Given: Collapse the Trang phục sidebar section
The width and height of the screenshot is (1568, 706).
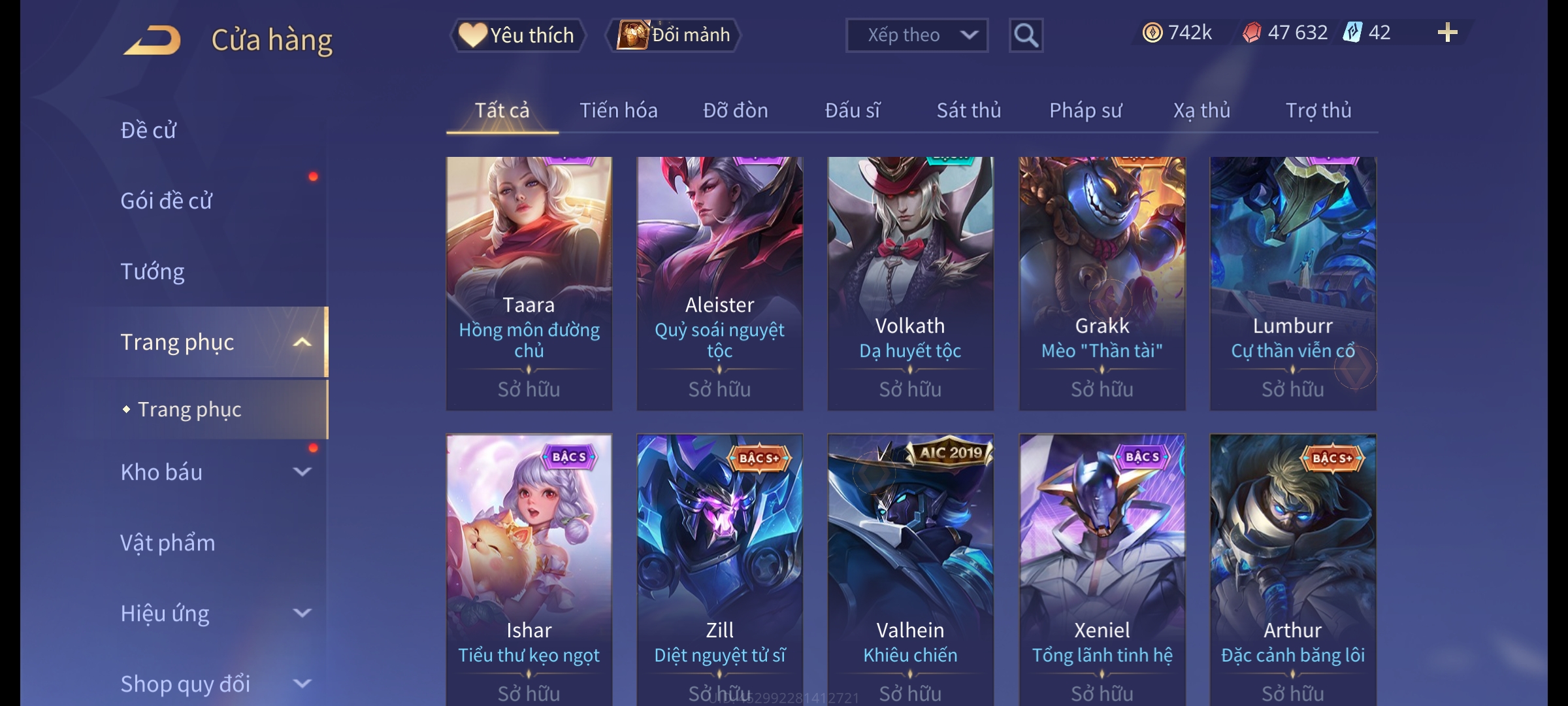Looking at the screenshot, I should (302, 342).
